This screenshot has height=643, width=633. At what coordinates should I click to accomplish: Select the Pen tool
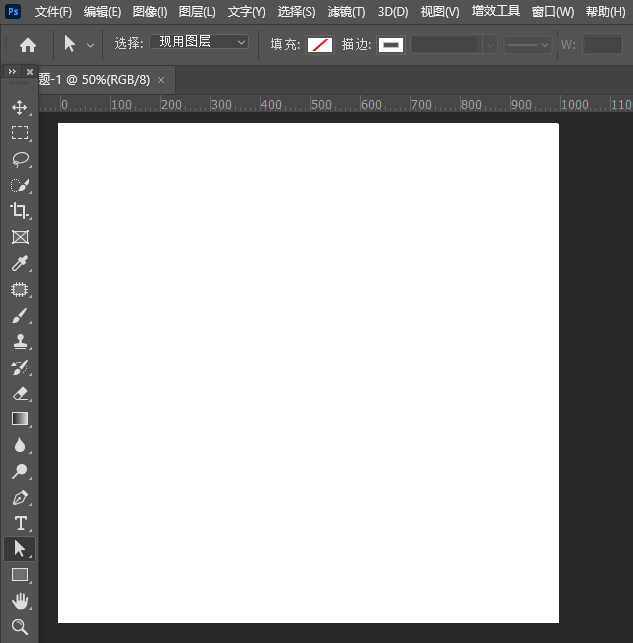click(x=20, y=498)
